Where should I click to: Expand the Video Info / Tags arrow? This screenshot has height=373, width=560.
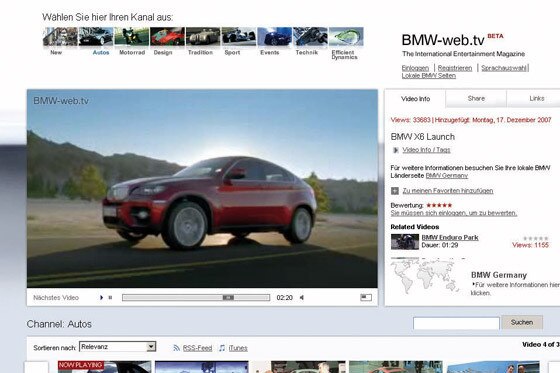395,150
